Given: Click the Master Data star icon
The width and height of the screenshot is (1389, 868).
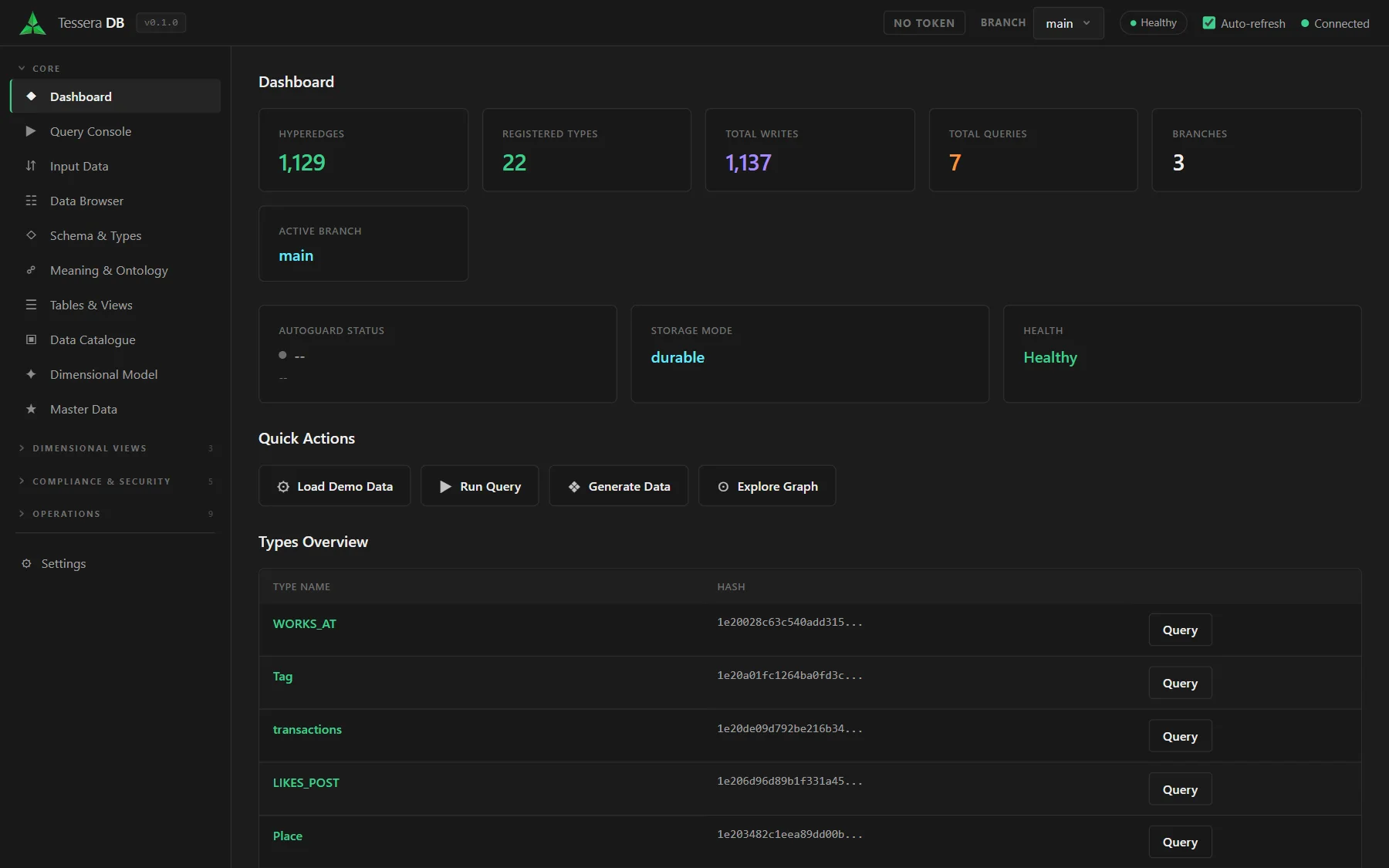Looking at the screenshot, I should (31, 409).
